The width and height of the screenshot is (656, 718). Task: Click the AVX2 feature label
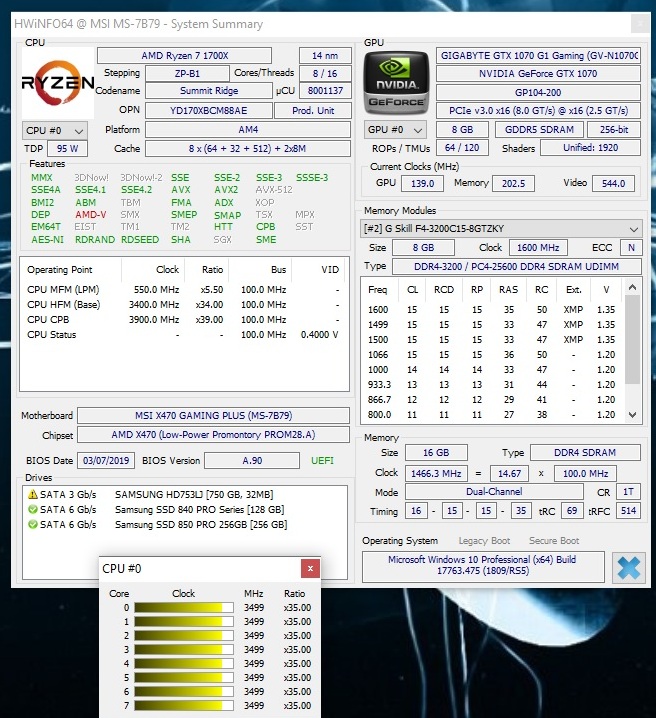click(226, 190)
